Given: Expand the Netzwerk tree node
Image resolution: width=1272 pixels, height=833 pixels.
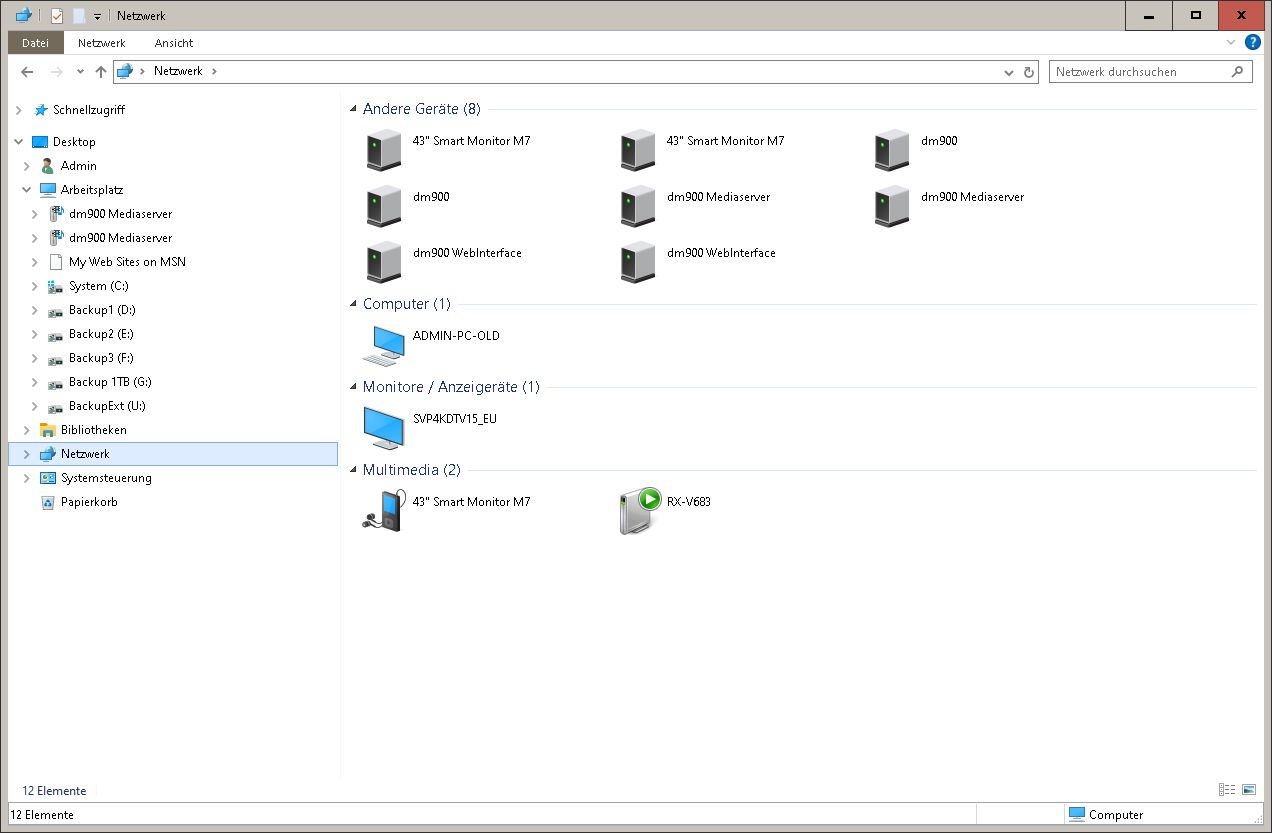Looking at the screenshot, I should pyautogui.click(x=27, y=454).
